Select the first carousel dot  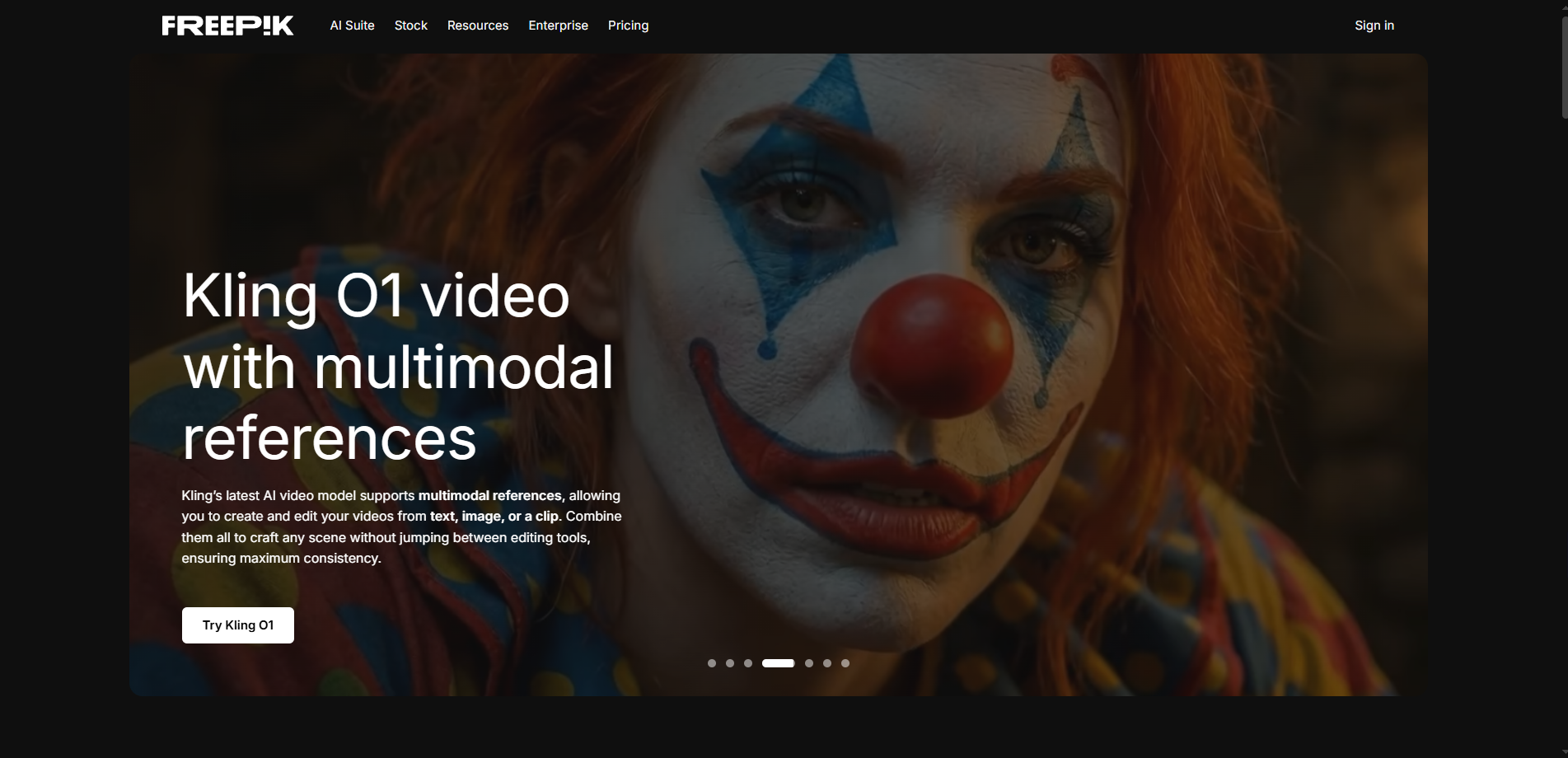click(x=711, y=662)
